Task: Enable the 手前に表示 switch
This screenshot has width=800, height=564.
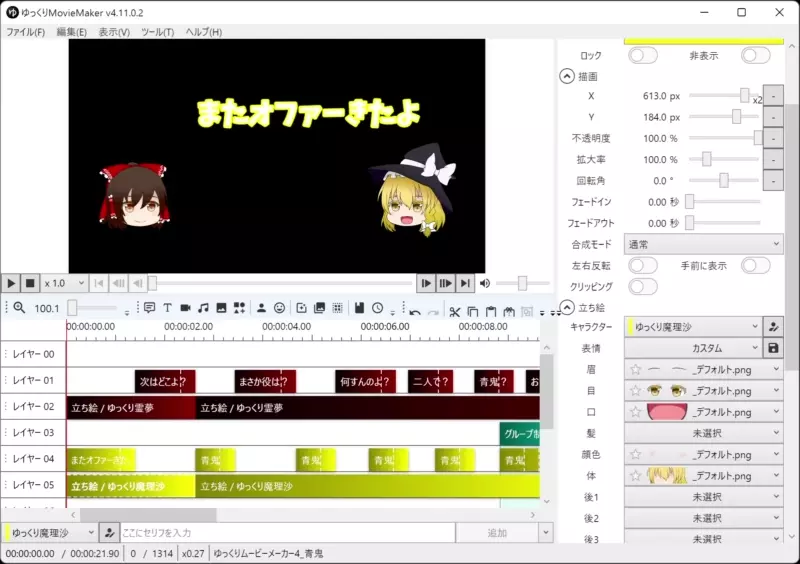Action: coord(756,265)
